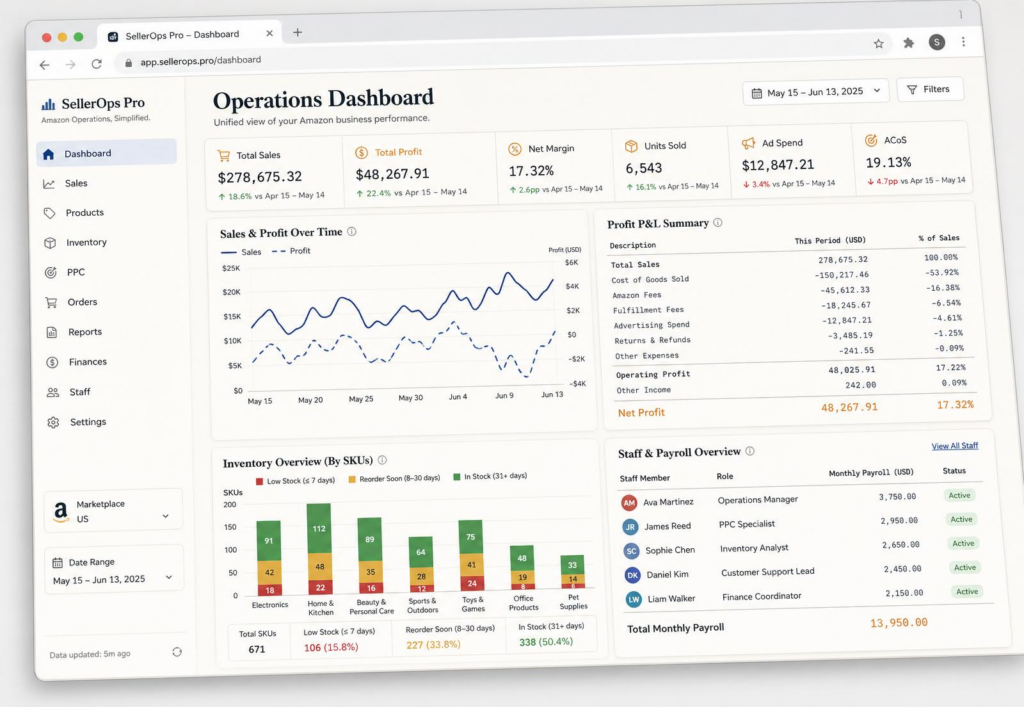This screenshot has width=1024, height=707.
Task: Expand the sidebar Date Range selector
Action: [x=114, y=571]
